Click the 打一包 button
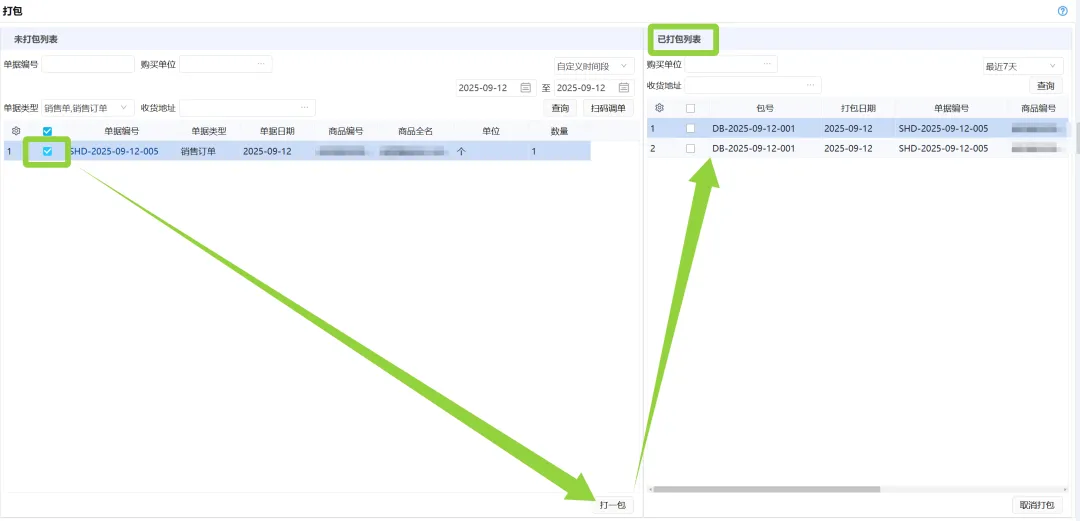This screenshot has height=521, width=1080. 612,505
